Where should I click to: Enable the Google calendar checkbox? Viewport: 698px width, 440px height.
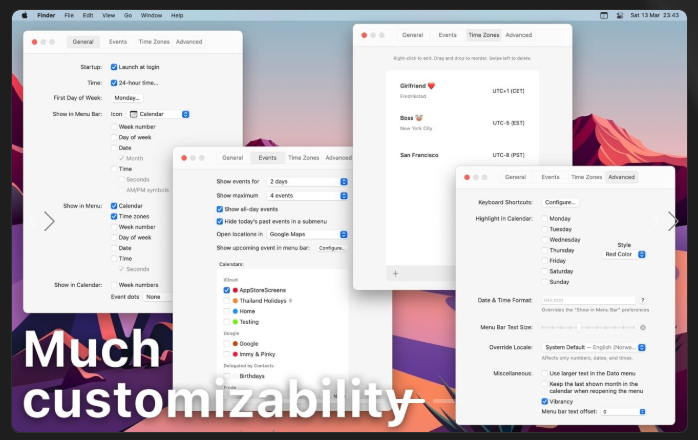227,343
